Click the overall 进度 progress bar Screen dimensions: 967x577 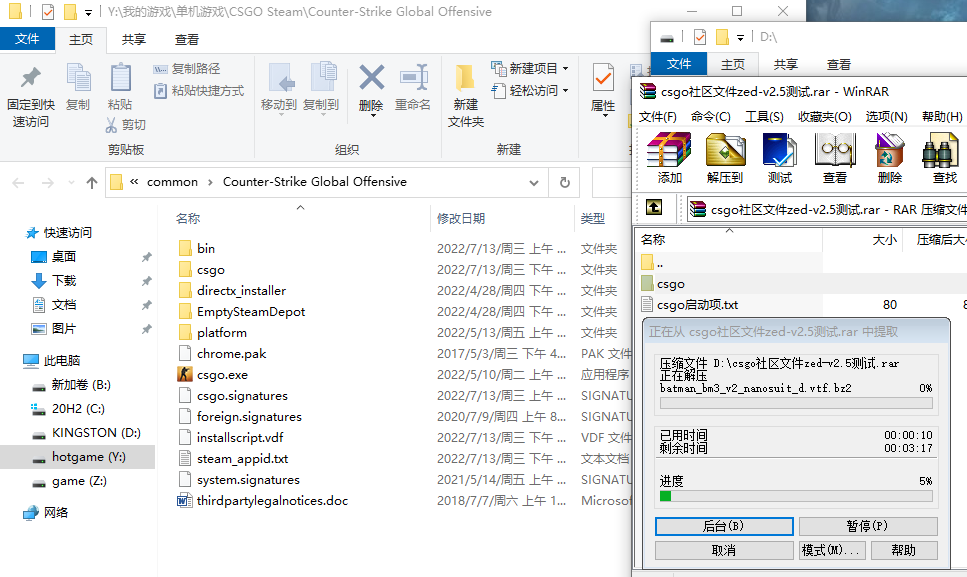pos(796,496)
